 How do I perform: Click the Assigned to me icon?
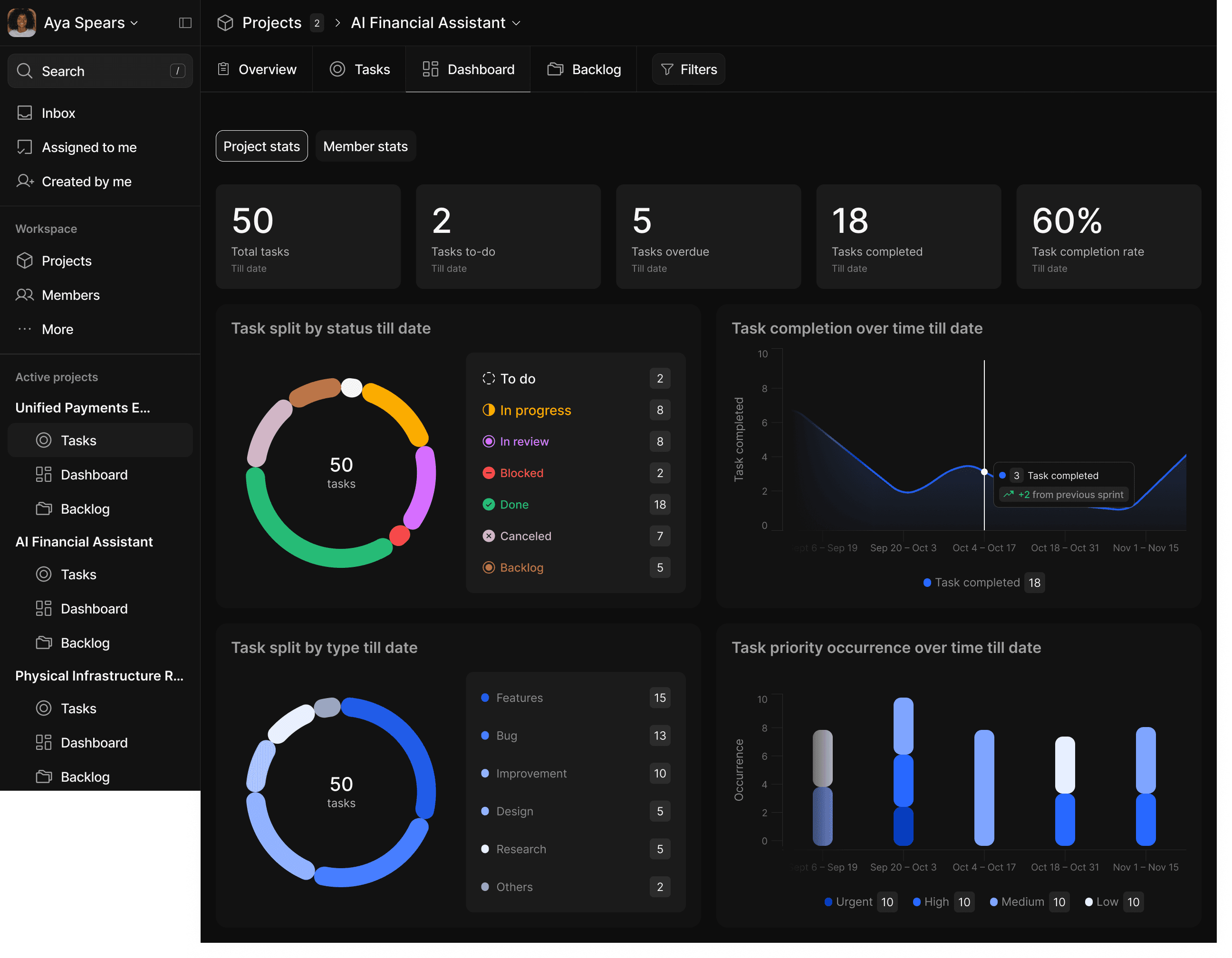click(x=24, y=147)
